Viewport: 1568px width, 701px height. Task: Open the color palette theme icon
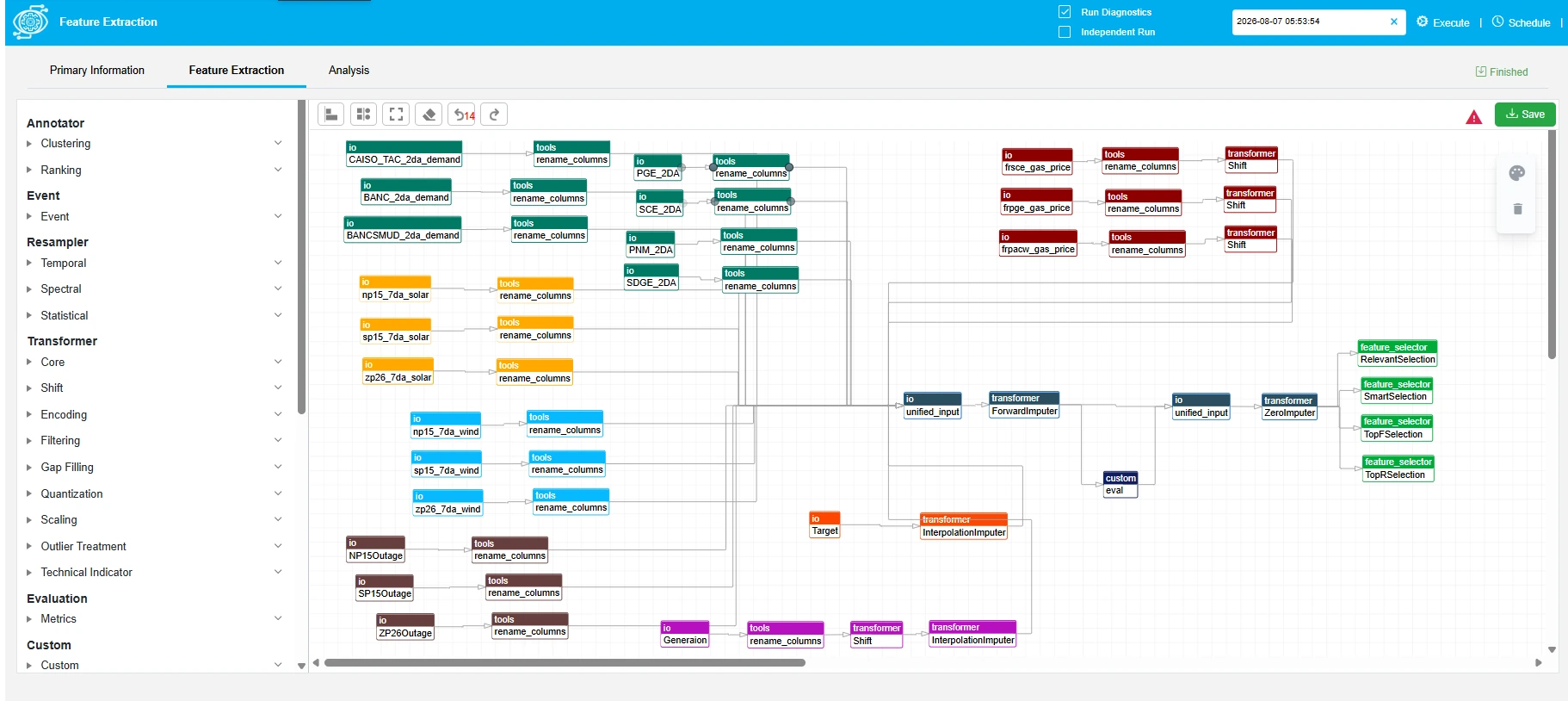point(1517,173)
